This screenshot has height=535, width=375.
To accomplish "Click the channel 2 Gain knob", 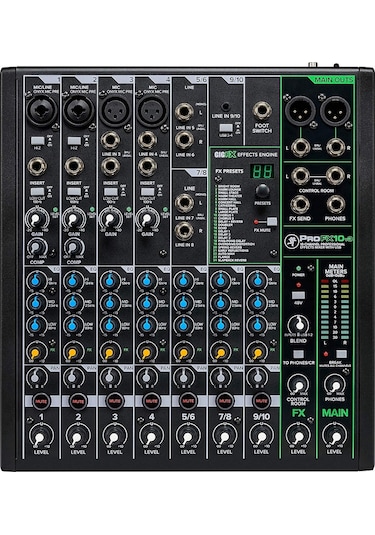I will (x=73, y=219).
